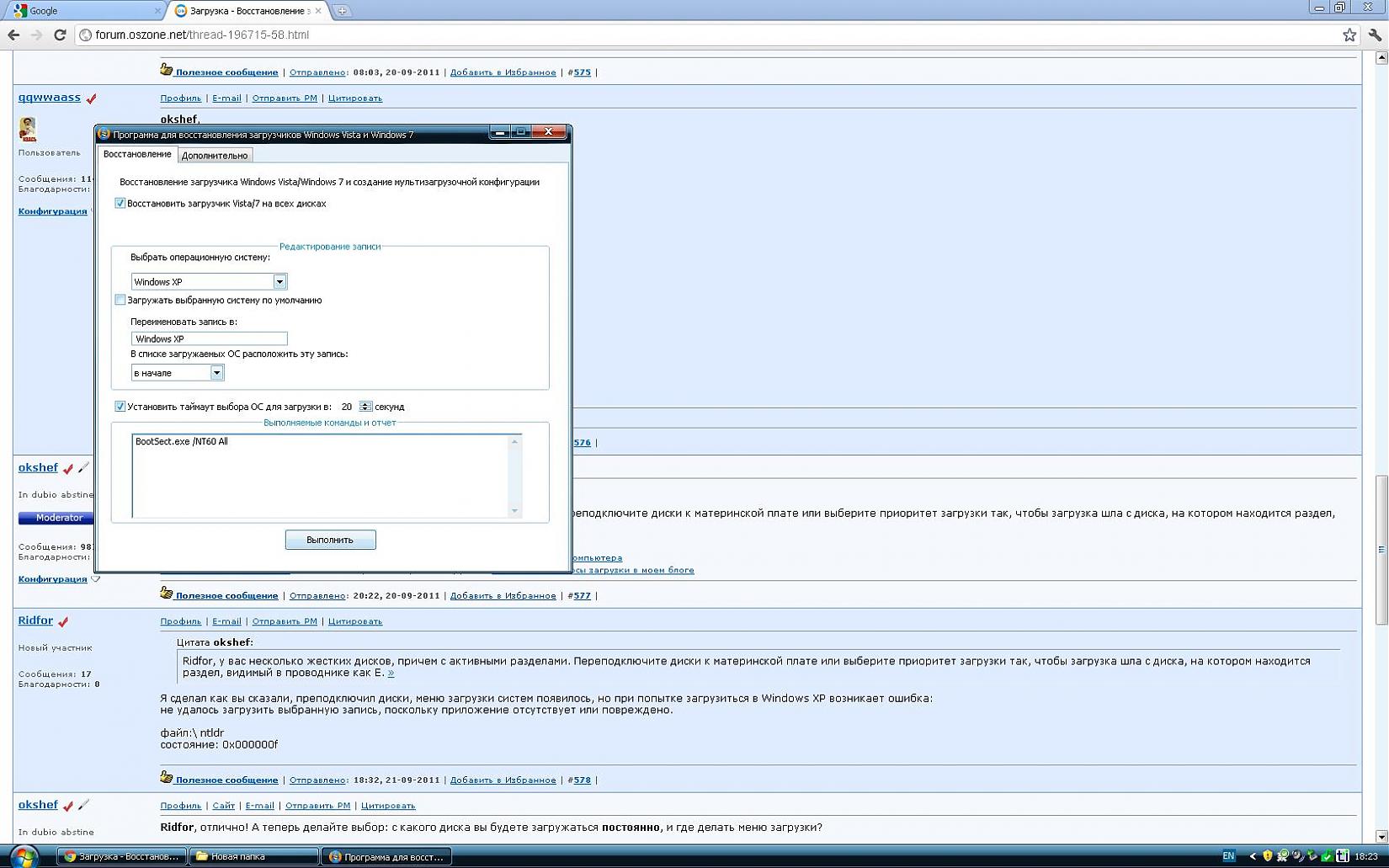
Task: Click the yellow security shield tray icon
Action: [1267, 856]
